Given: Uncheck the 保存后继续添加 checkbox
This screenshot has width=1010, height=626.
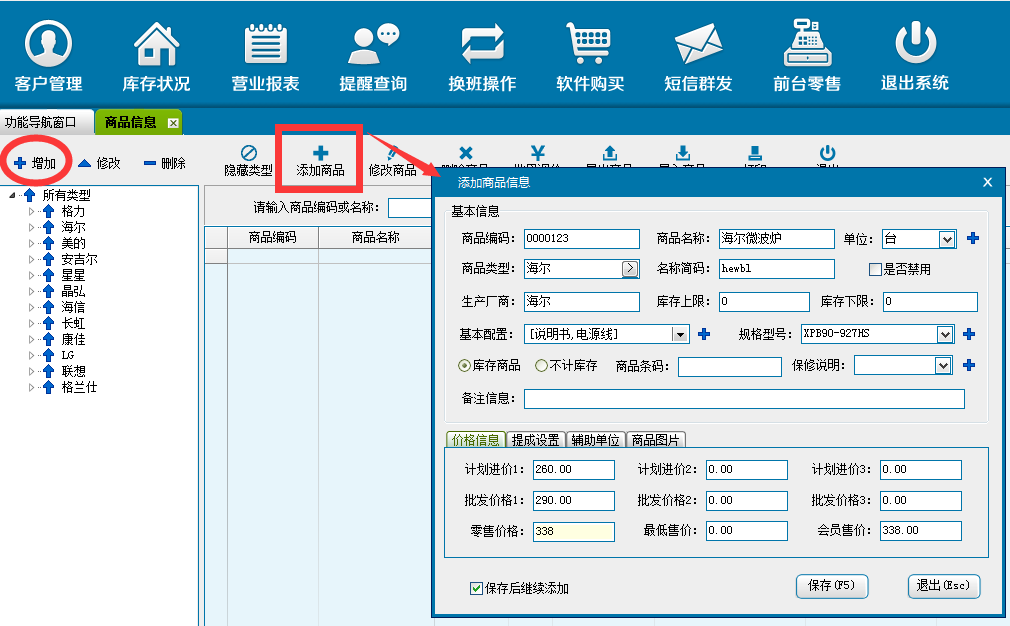Looking at the screenshot, I should point(476,588).
